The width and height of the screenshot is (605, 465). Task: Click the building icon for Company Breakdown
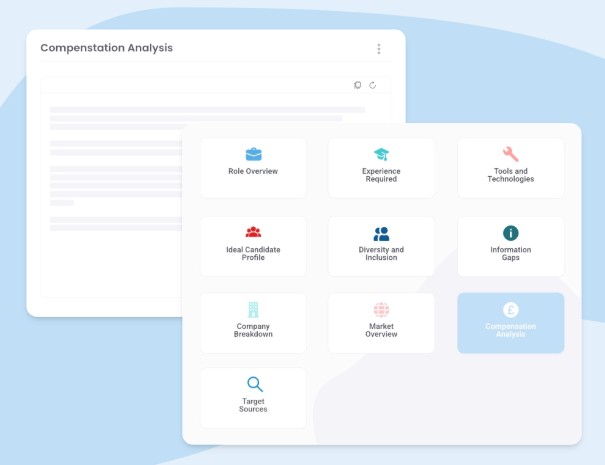(253, 310)
